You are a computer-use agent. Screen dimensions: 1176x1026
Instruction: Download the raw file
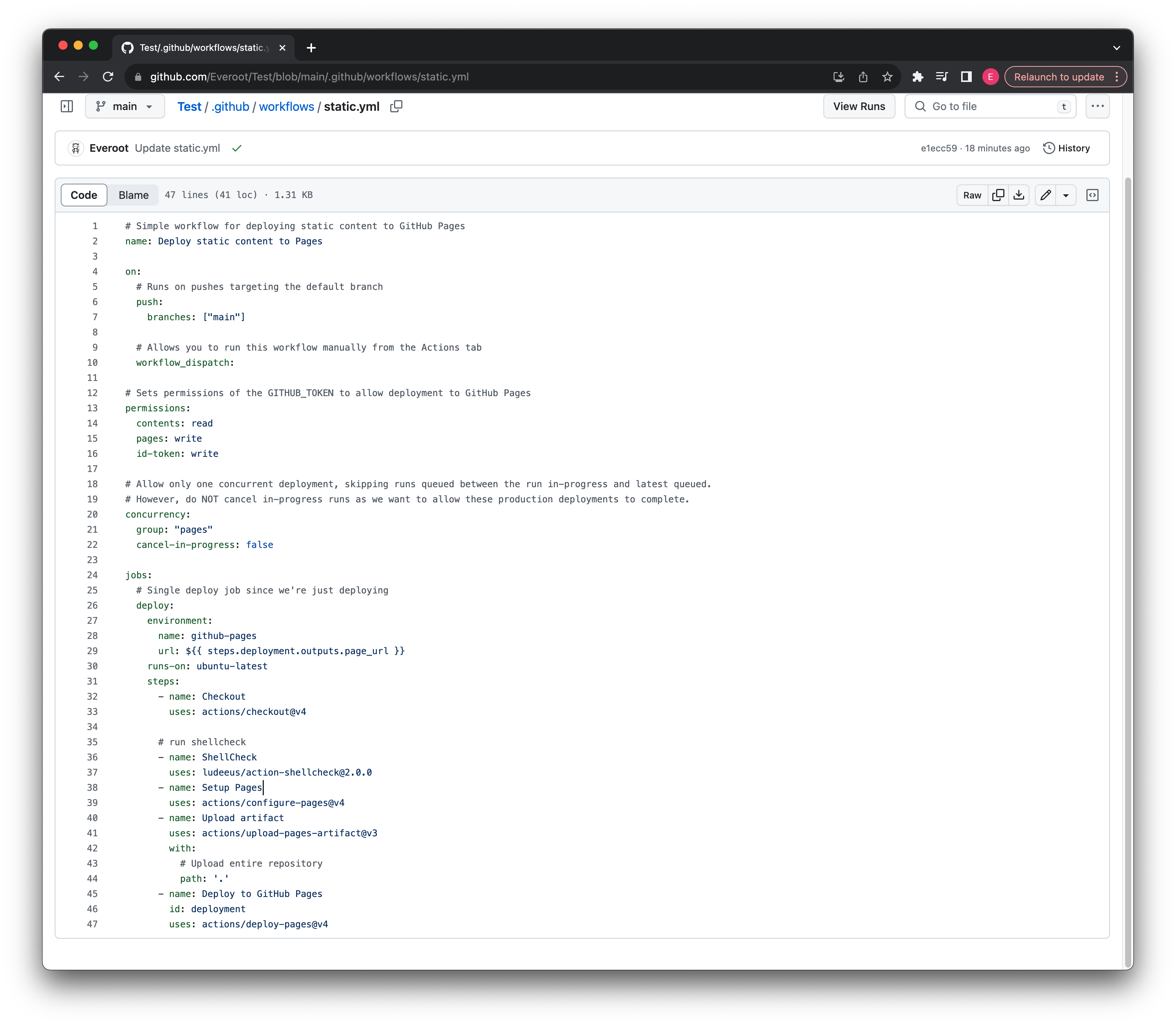[1018, 195]
